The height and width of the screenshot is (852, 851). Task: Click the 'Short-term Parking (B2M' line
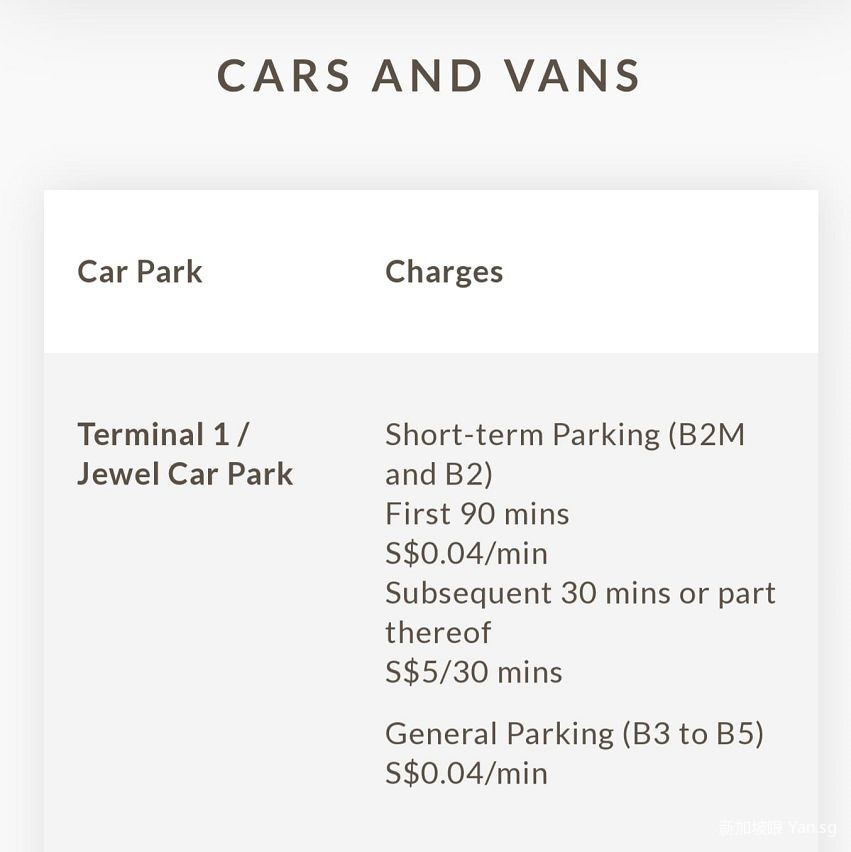[x=565, y=435]
